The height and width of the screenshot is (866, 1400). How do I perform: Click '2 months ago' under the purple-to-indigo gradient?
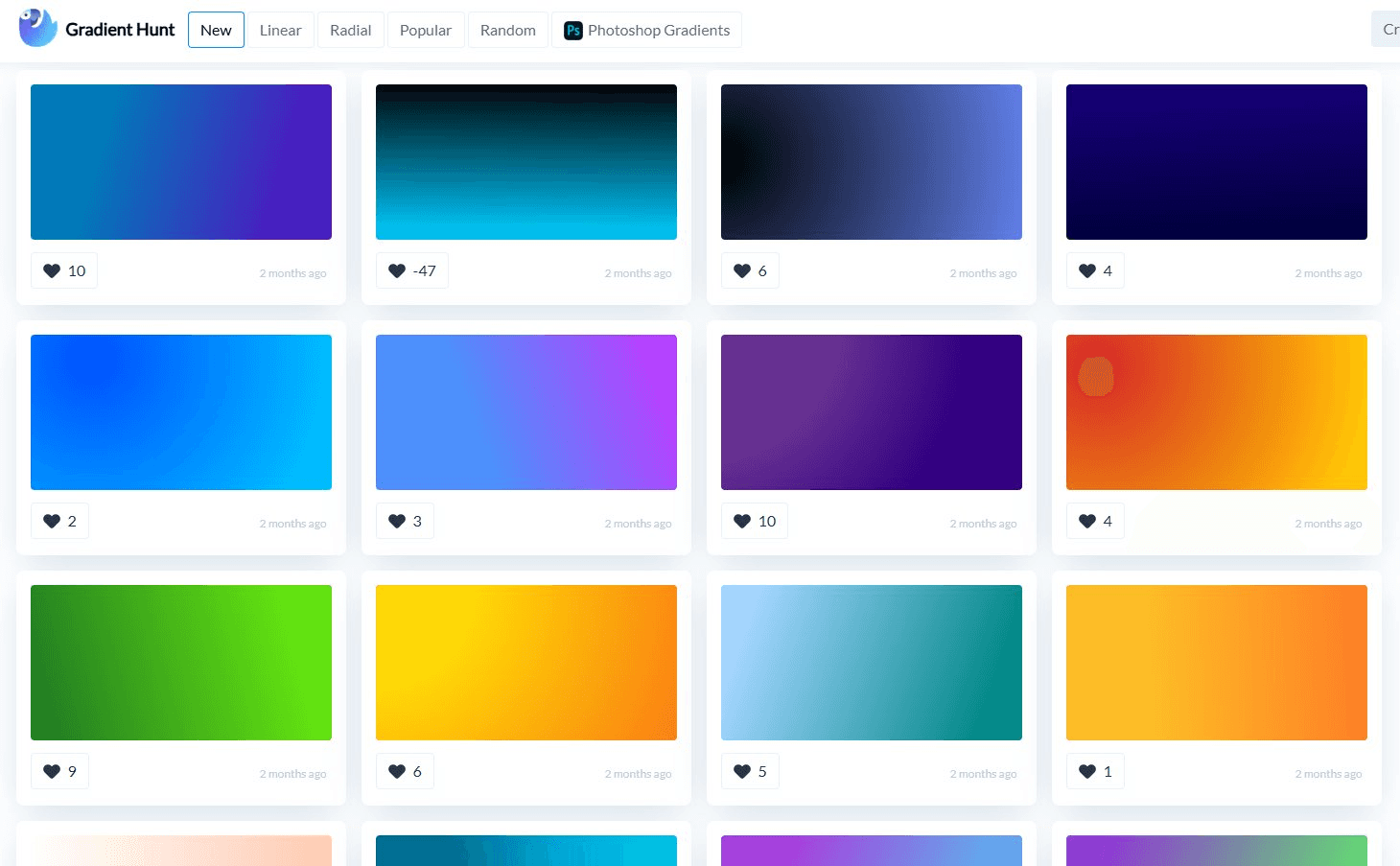pos(983,524)
